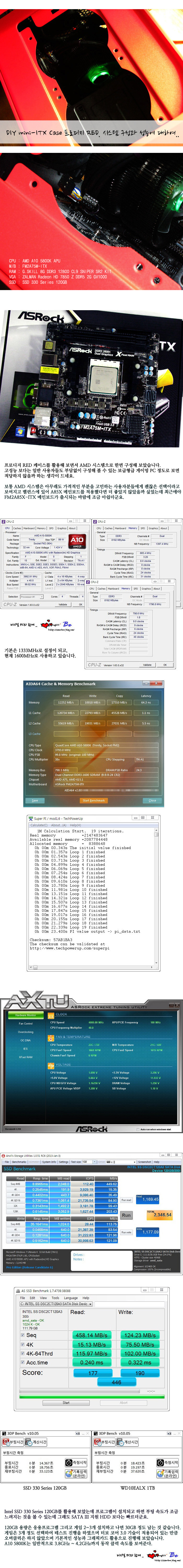Open the Help(H) menu in Super PI

[x=75, y=825]
